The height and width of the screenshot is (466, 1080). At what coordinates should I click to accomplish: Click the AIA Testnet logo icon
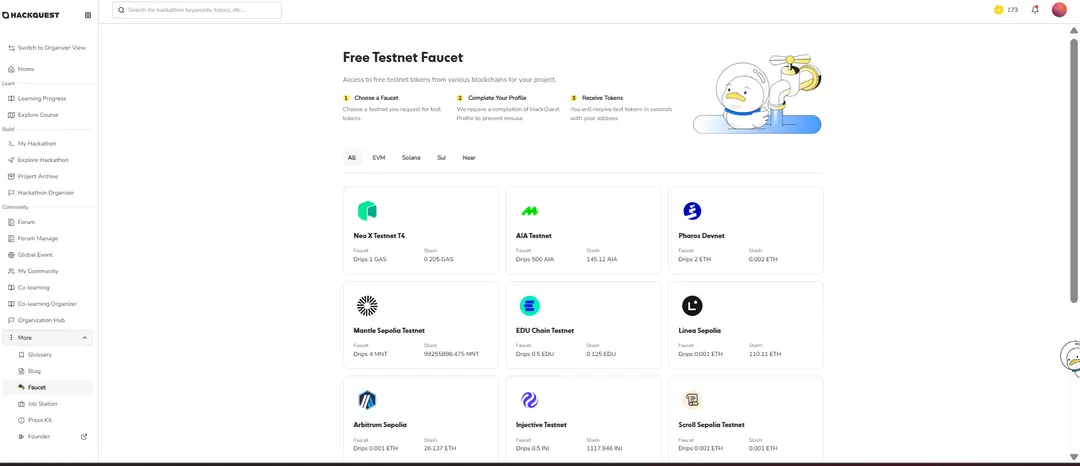point(529,211)
